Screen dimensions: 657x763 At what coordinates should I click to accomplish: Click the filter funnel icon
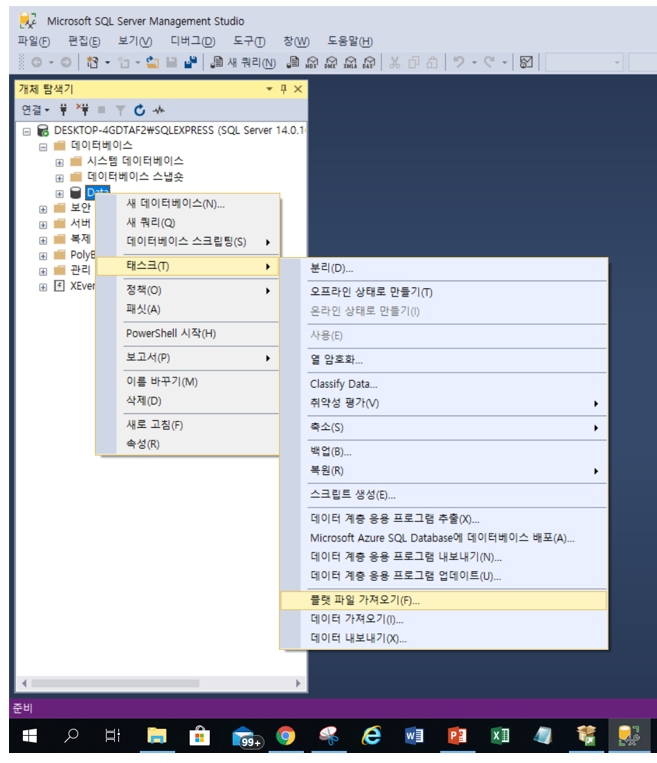pos(121,110)
